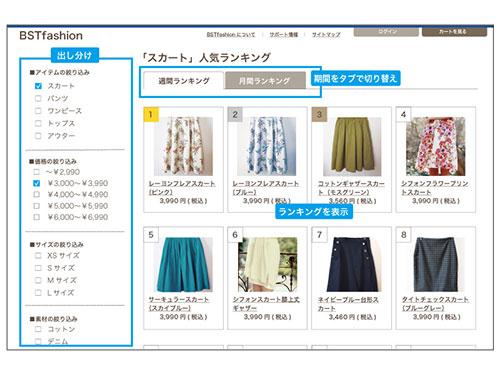Open rank 2 blue floral skirt image
Image resolution: width=500 pixels, height=375 pixels.
(267, 146)
